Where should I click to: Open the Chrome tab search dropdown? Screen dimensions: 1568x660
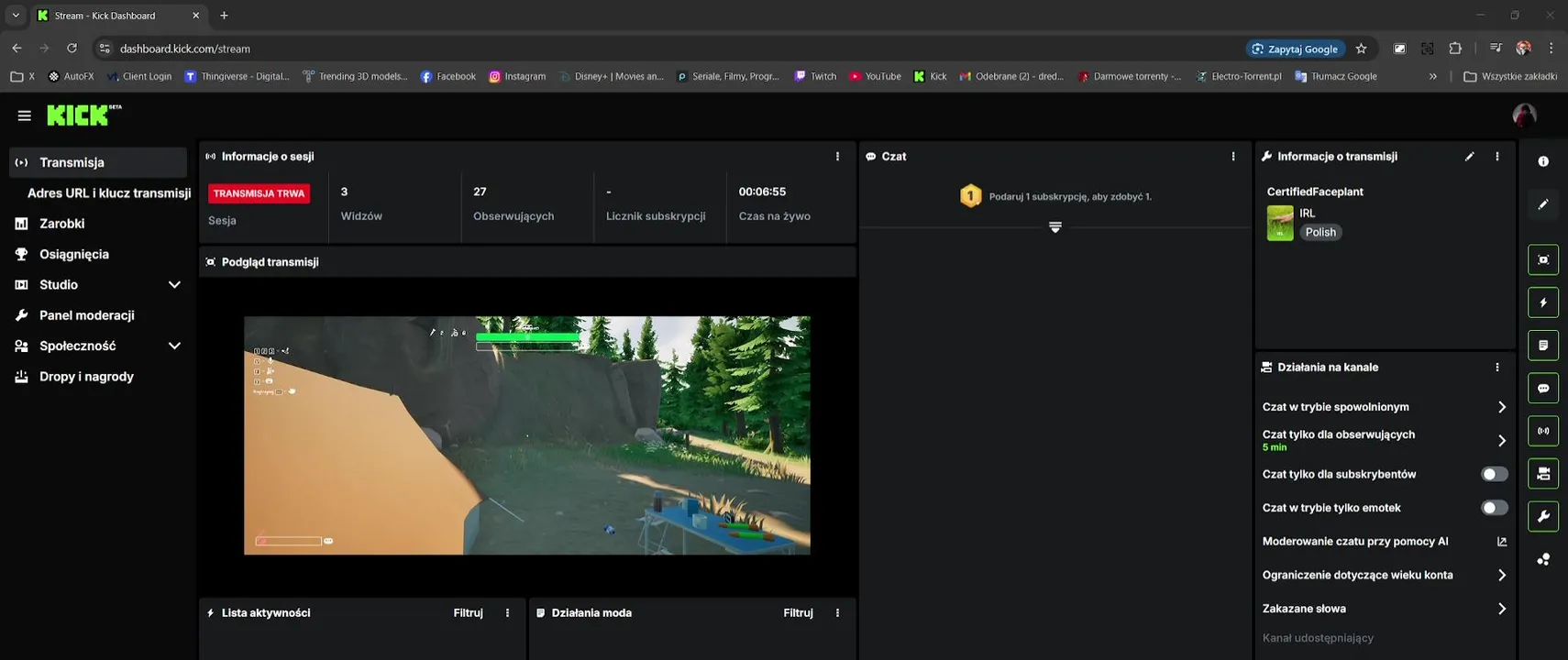(16, 16)
